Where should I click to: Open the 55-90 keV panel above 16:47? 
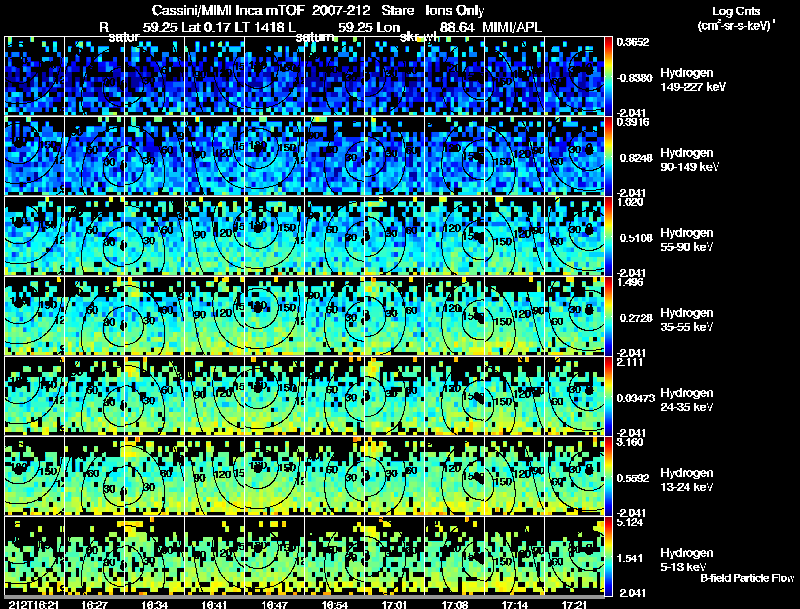[x=274, y=236]
